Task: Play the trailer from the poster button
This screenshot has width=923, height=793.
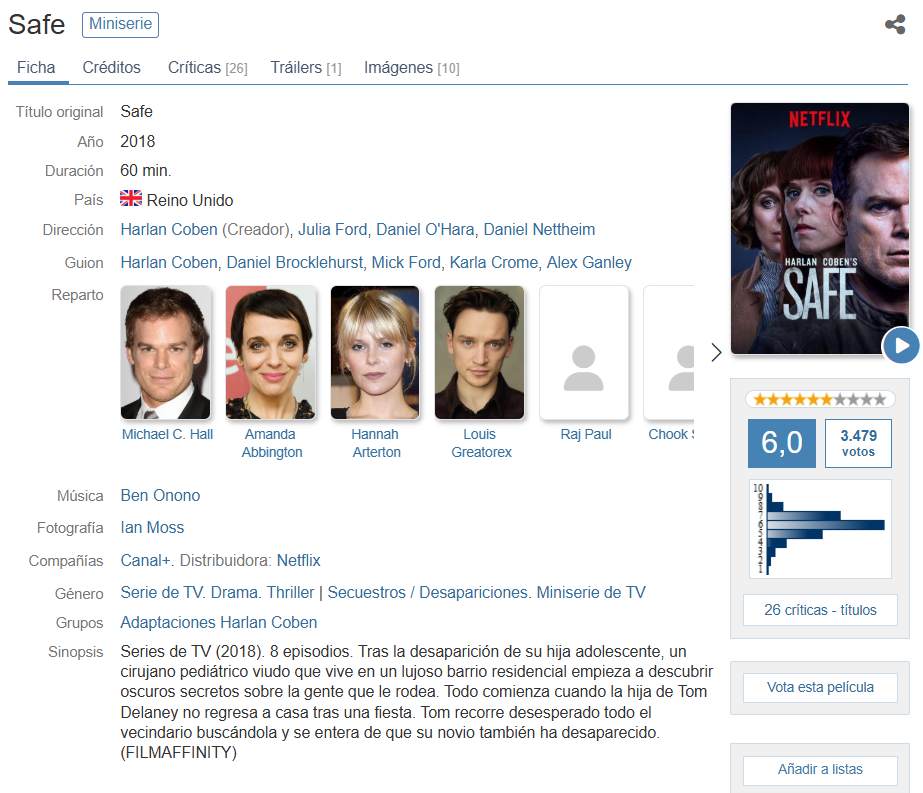Action: point(901,346)
